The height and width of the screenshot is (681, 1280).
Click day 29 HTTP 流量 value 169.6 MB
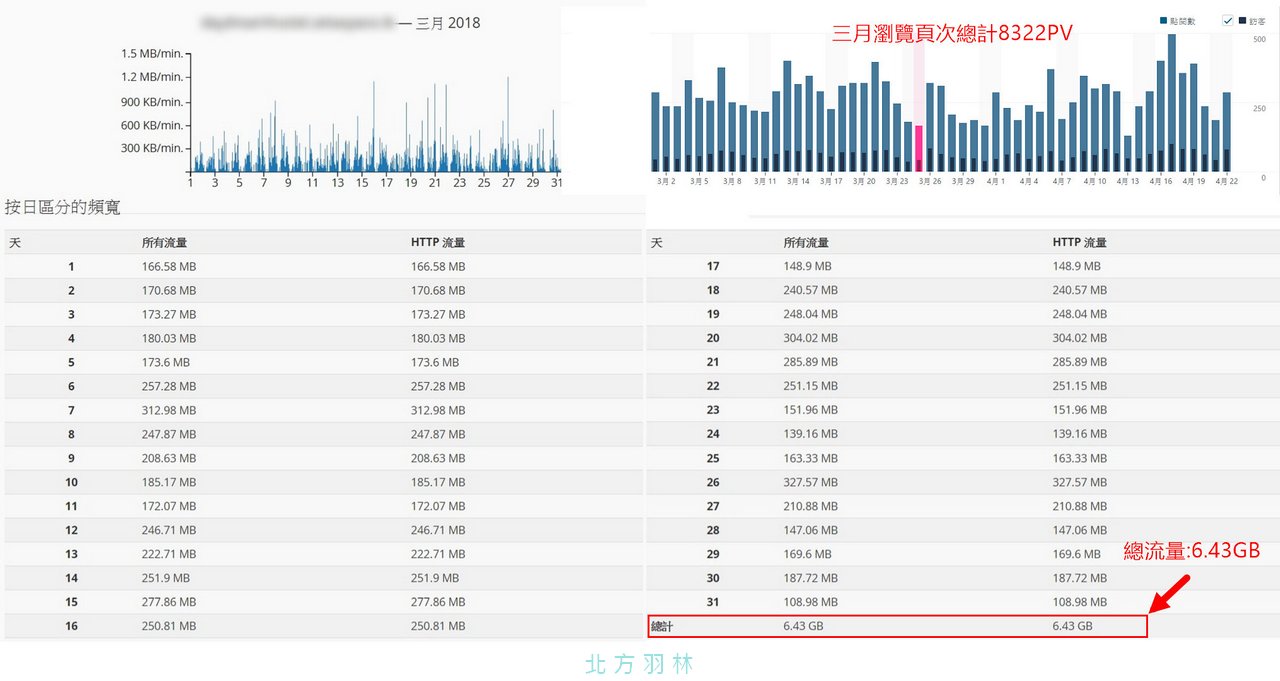click(x=1077, y=554)
